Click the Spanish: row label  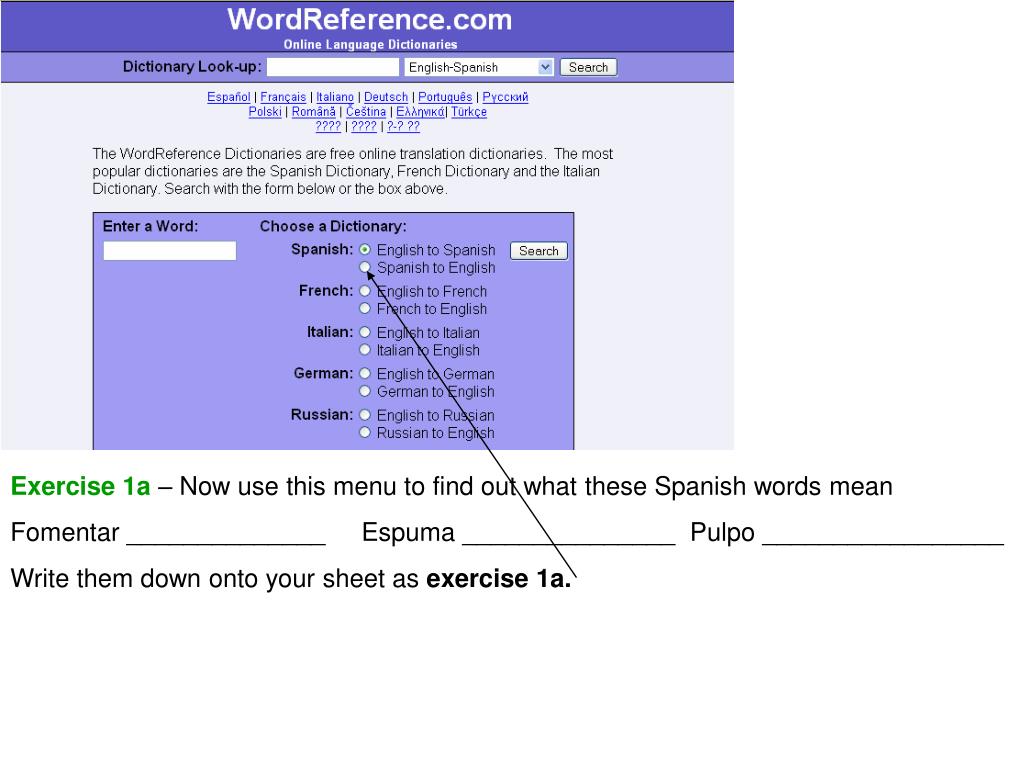click(x=322, y=249)
